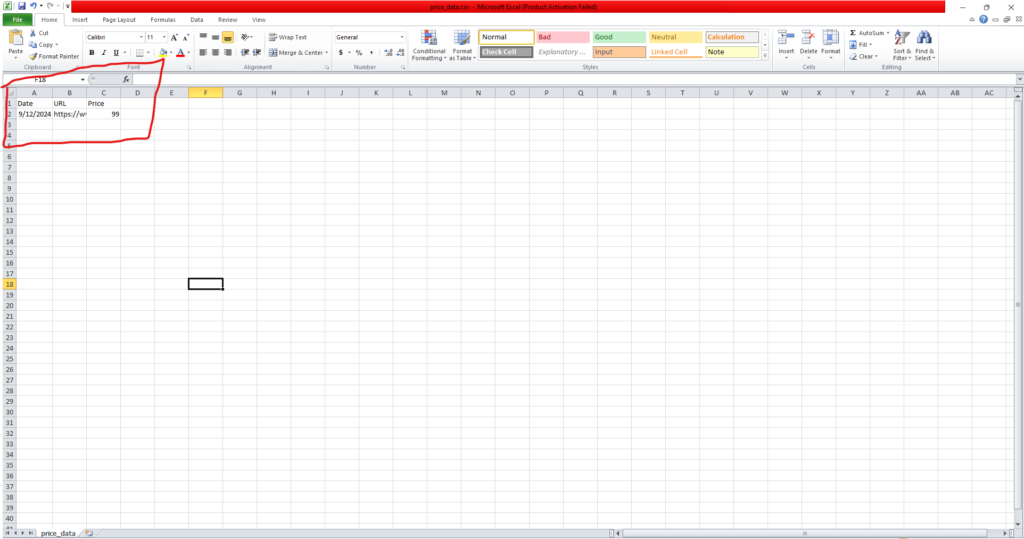Open Conditional Formatting menu
The height and width of the screenshot is (539, 1024).
click(x=428, y=45)
